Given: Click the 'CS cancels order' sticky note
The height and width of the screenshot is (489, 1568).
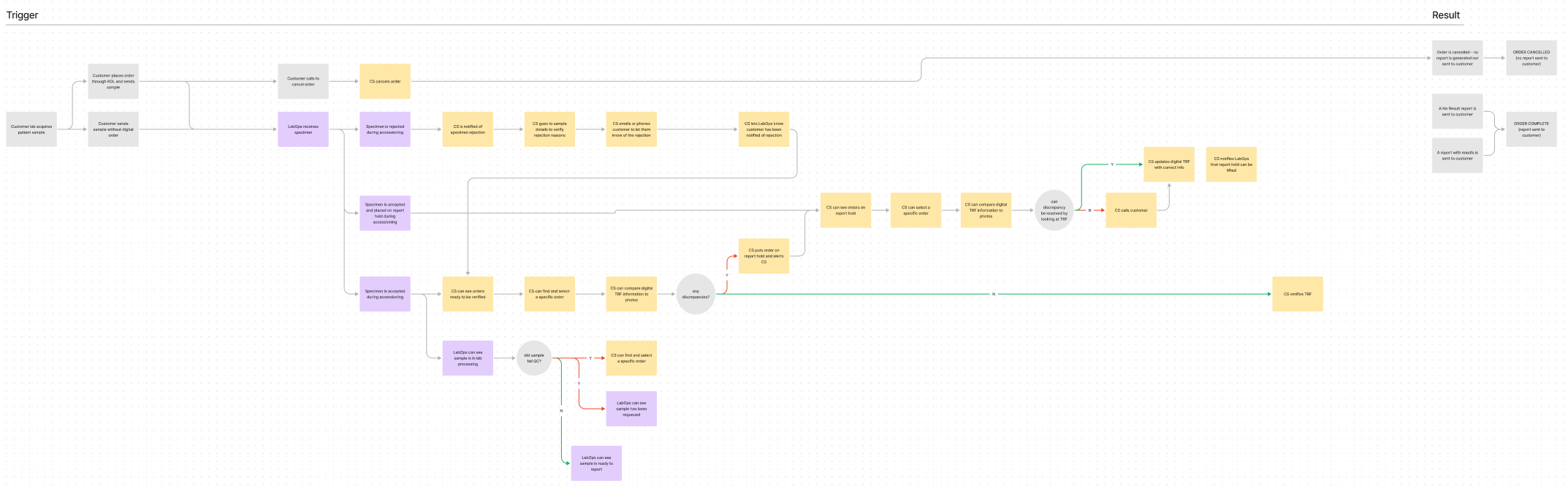Looking at the screenshot, I should pyautogui.click(x=384, y=81).
